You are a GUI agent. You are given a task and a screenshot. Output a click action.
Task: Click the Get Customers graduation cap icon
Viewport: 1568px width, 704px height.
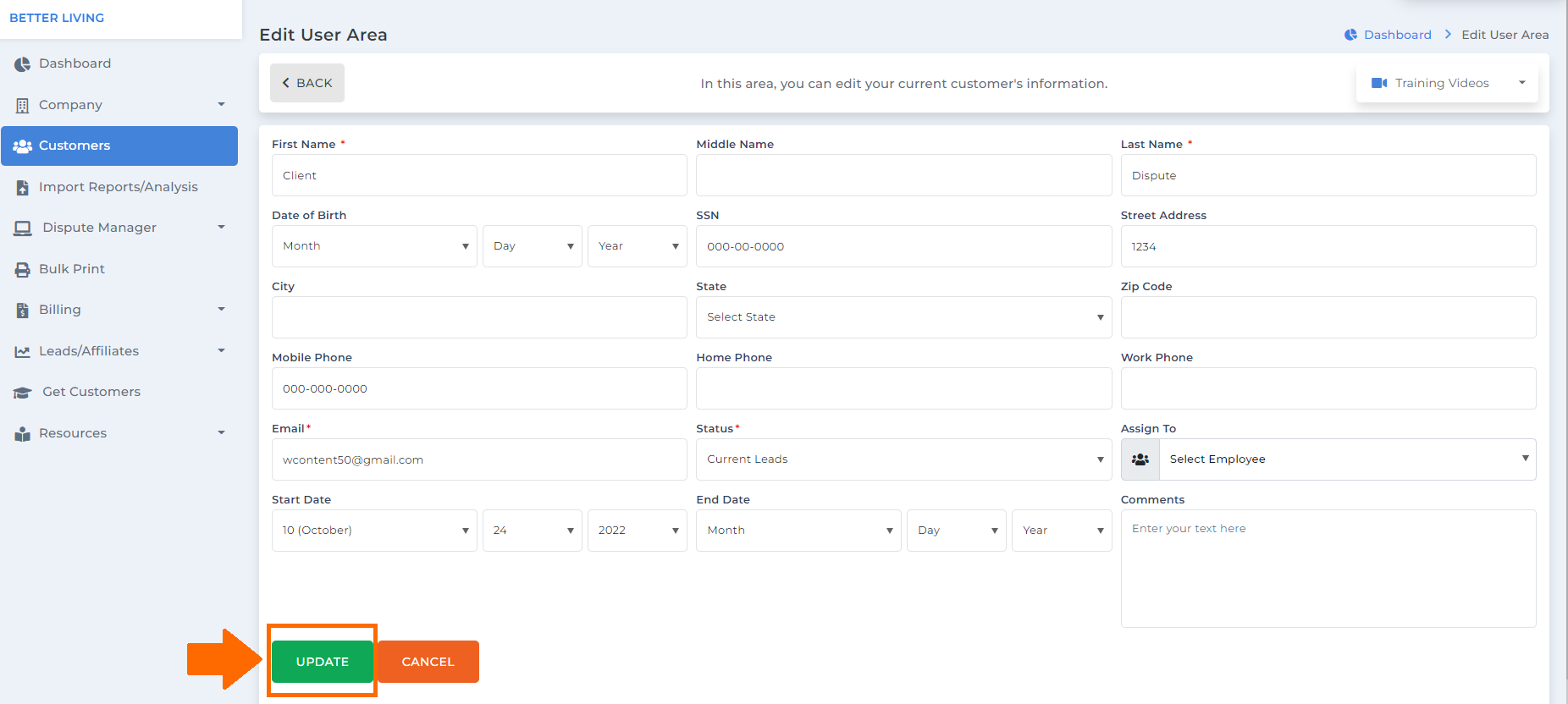23,393
